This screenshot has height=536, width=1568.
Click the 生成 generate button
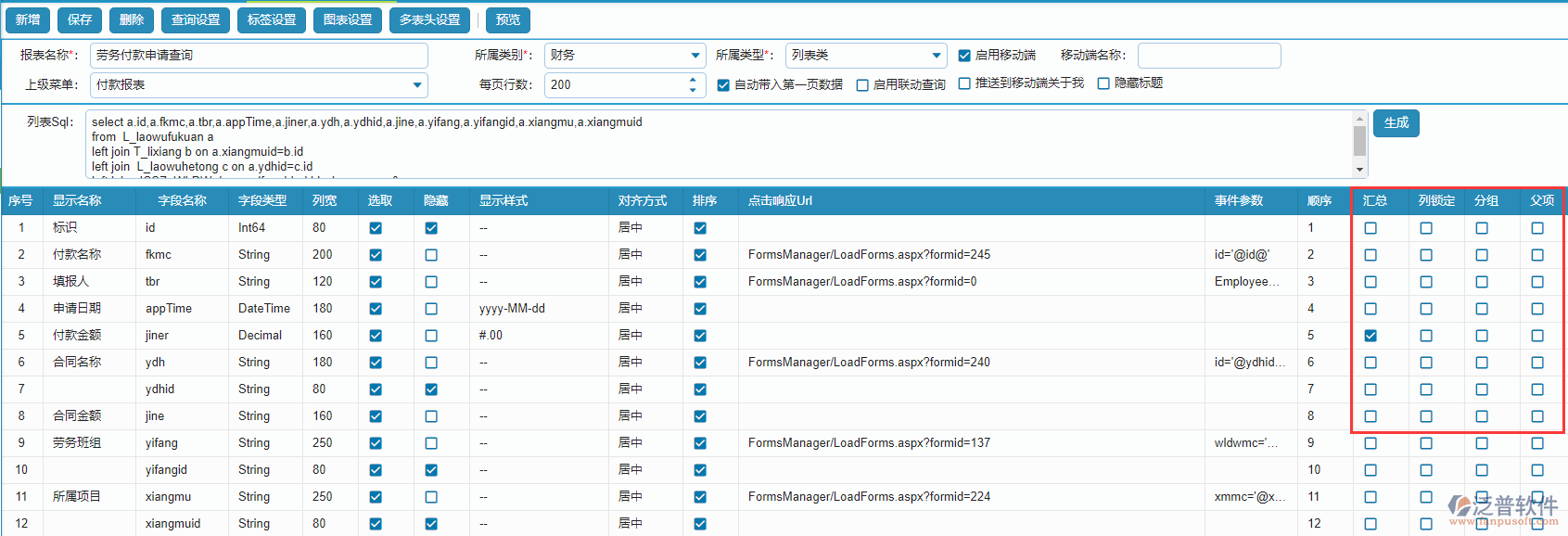click(1396, 122)
